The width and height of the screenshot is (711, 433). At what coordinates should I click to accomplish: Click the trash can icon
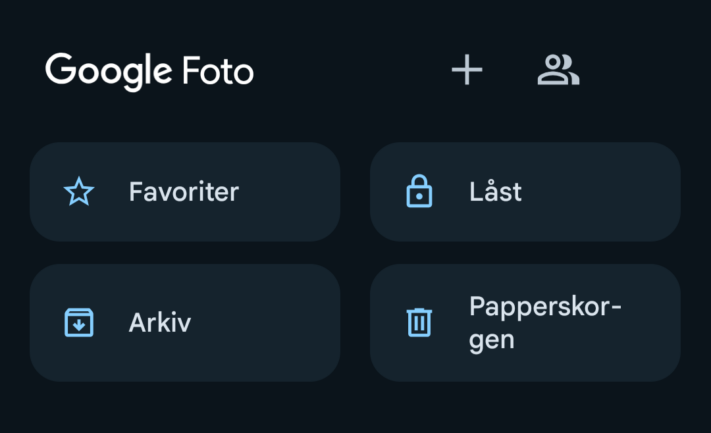419,322
